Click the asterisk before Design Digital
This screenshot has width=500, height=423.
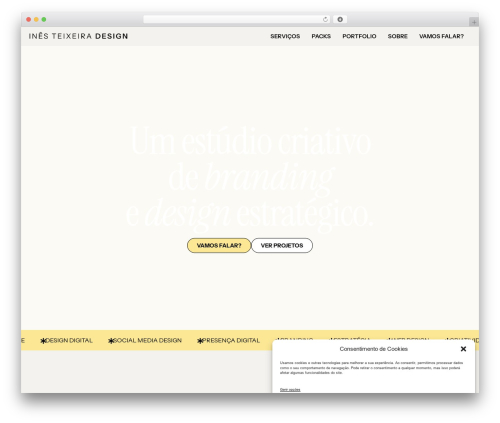pyautogui.click(x=43, y=341)
